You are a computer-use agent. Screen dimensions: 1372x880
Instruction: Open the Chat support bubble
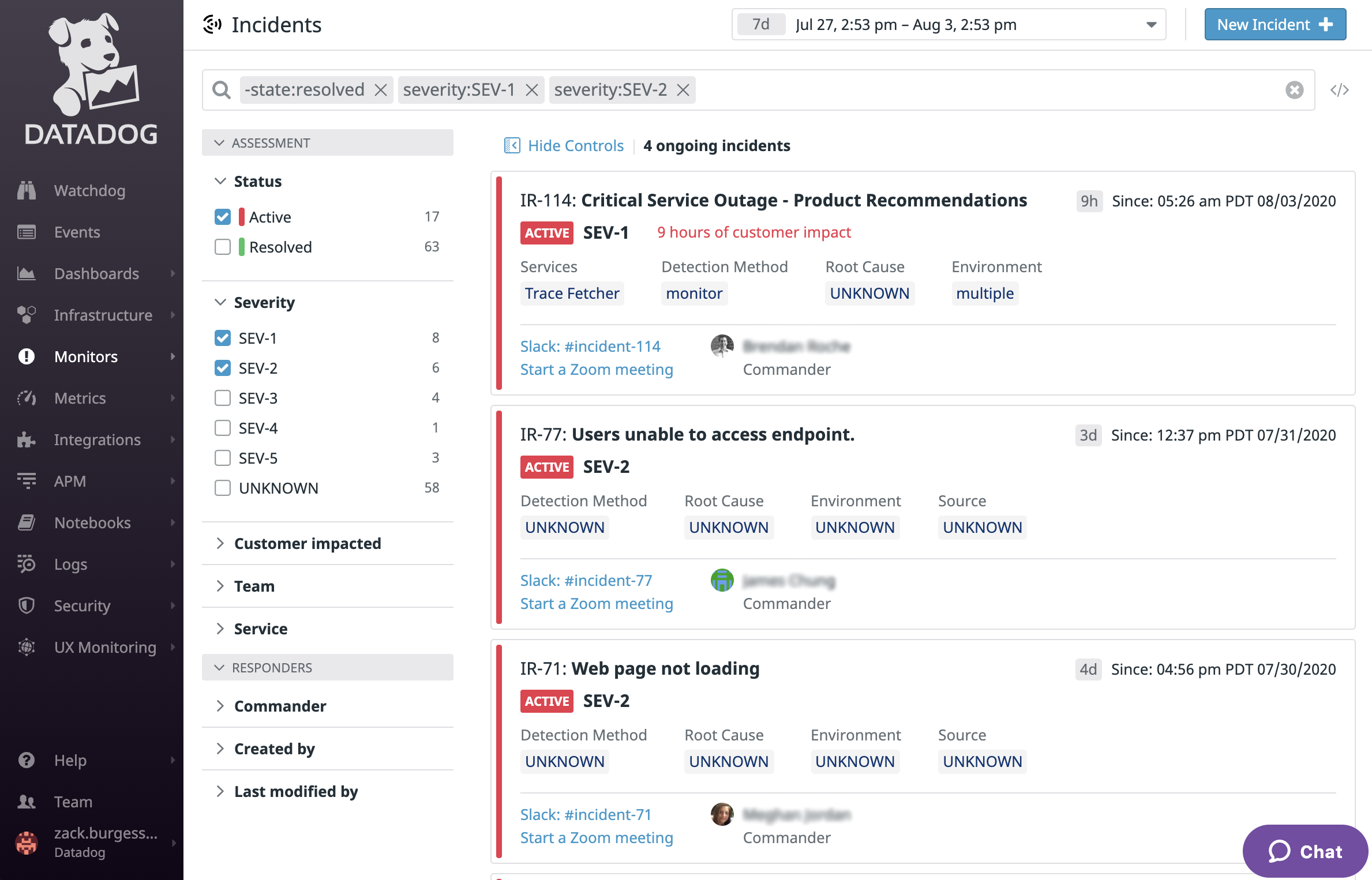click(x=1305, y=851)
